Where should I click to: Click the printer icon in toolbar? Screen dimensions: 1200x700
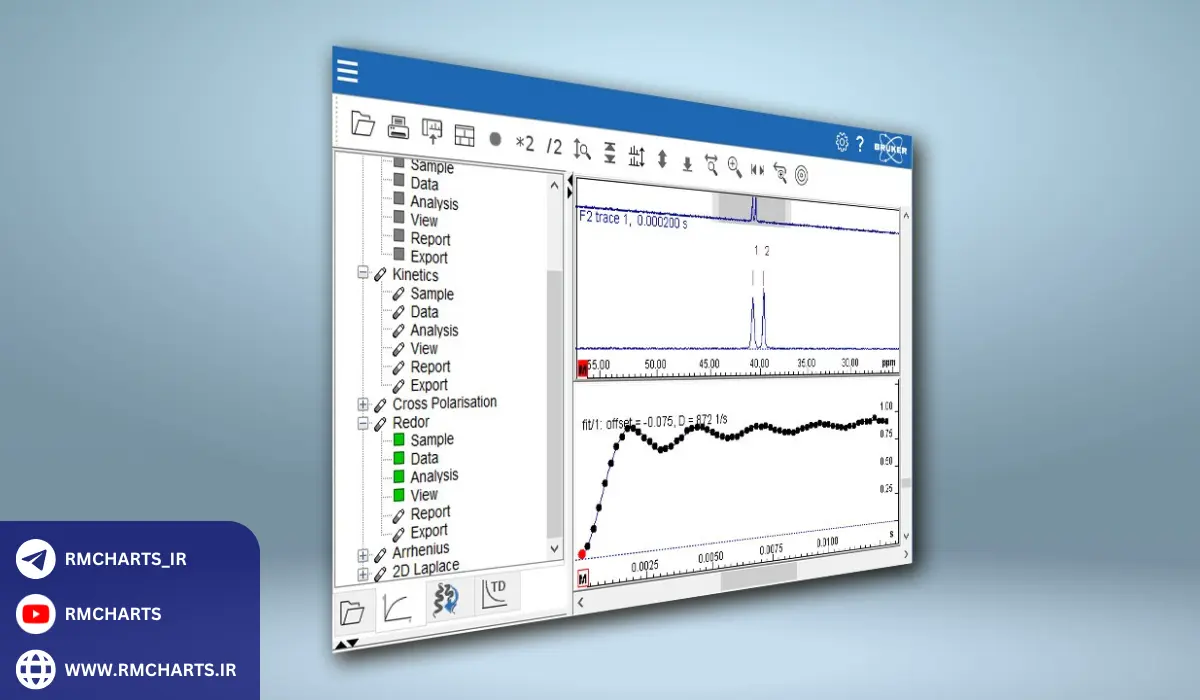(398, 128)
